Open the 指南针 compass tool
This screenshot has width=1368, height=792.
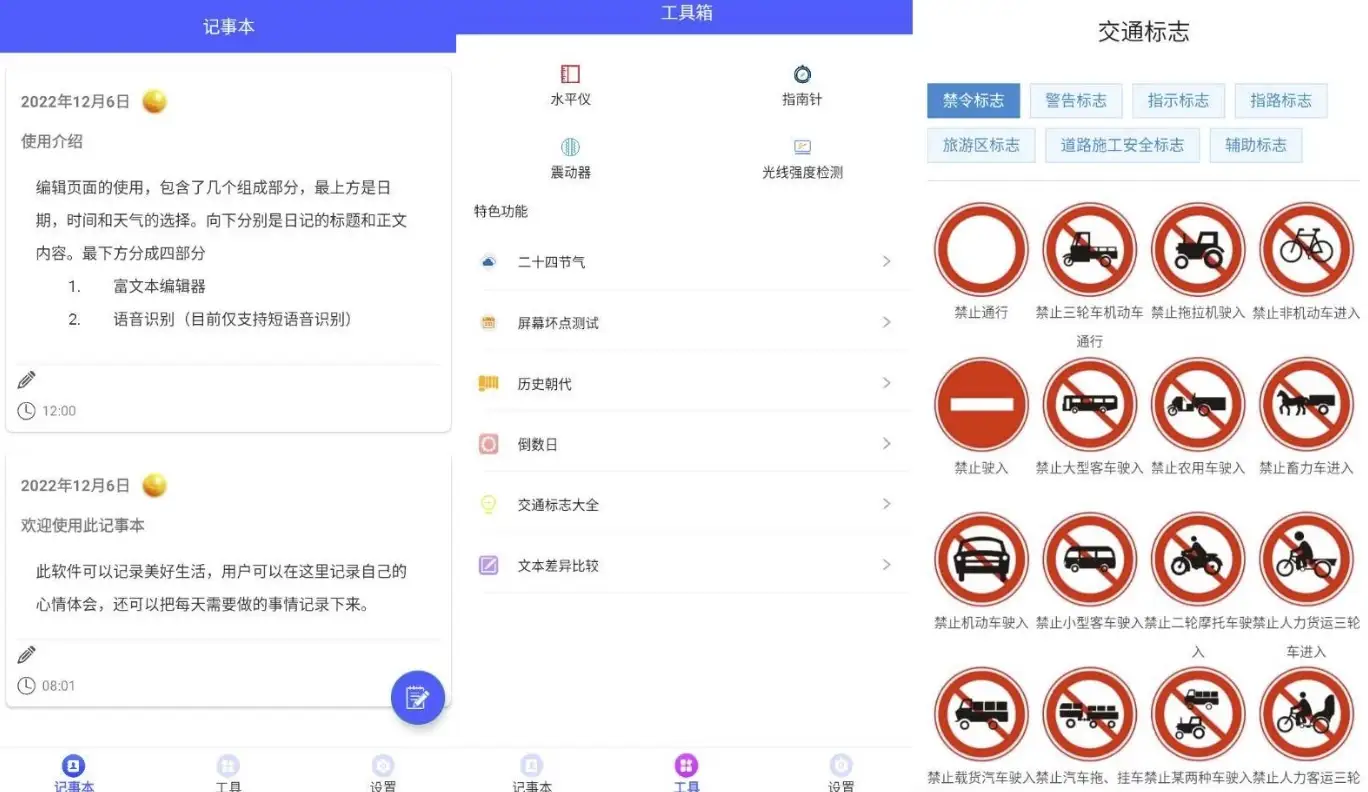[801, 82]
